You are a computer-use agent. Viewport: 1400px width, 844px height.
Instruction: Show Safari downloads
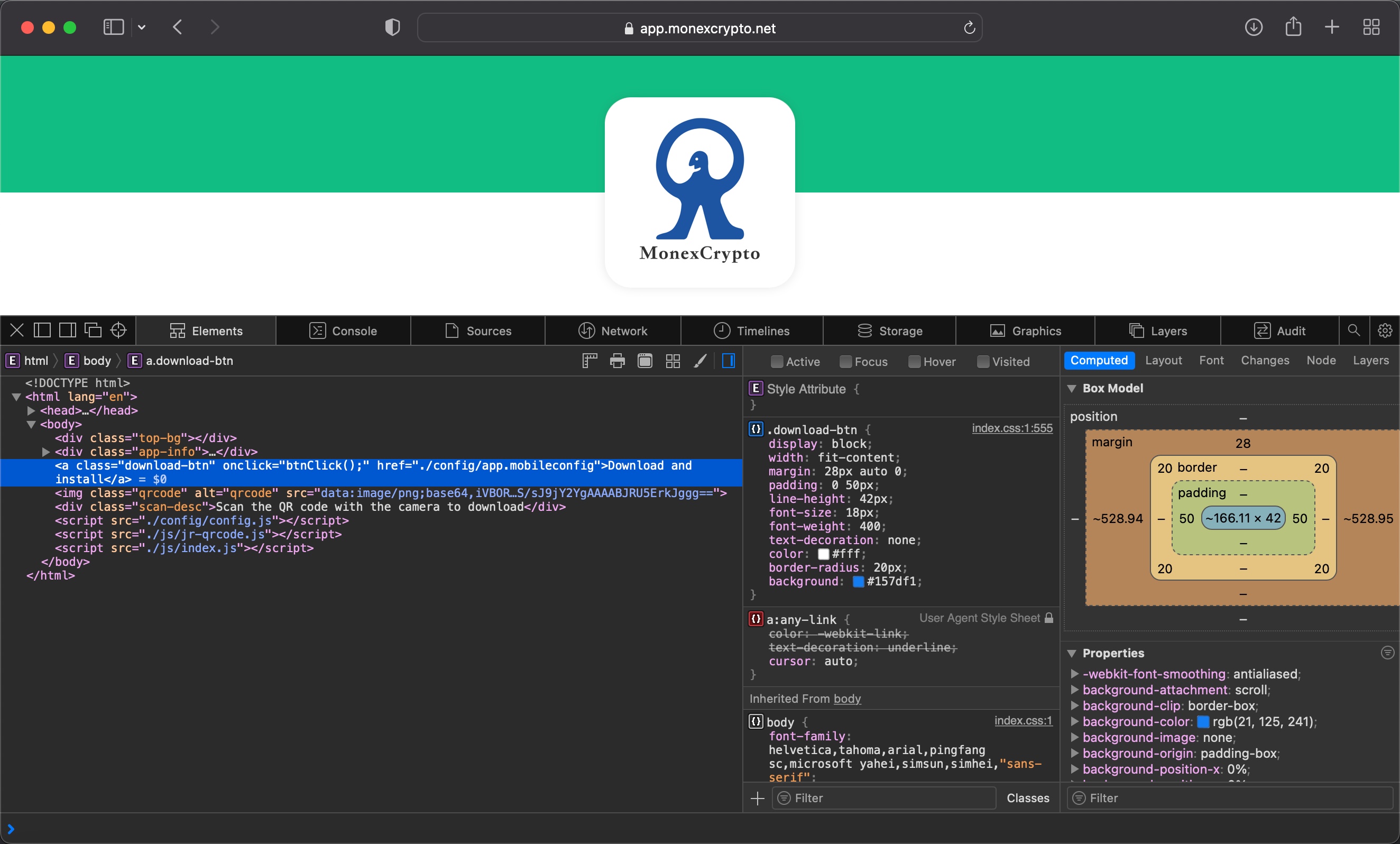click(x=1254, y=27)
